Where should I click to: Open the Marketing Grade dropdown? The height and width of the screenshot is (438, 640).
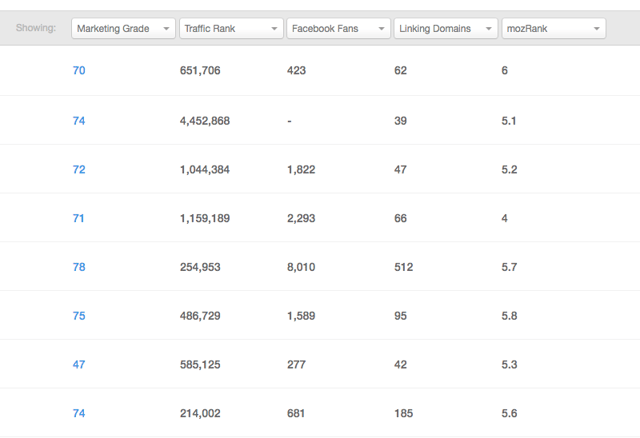[123, 29]
